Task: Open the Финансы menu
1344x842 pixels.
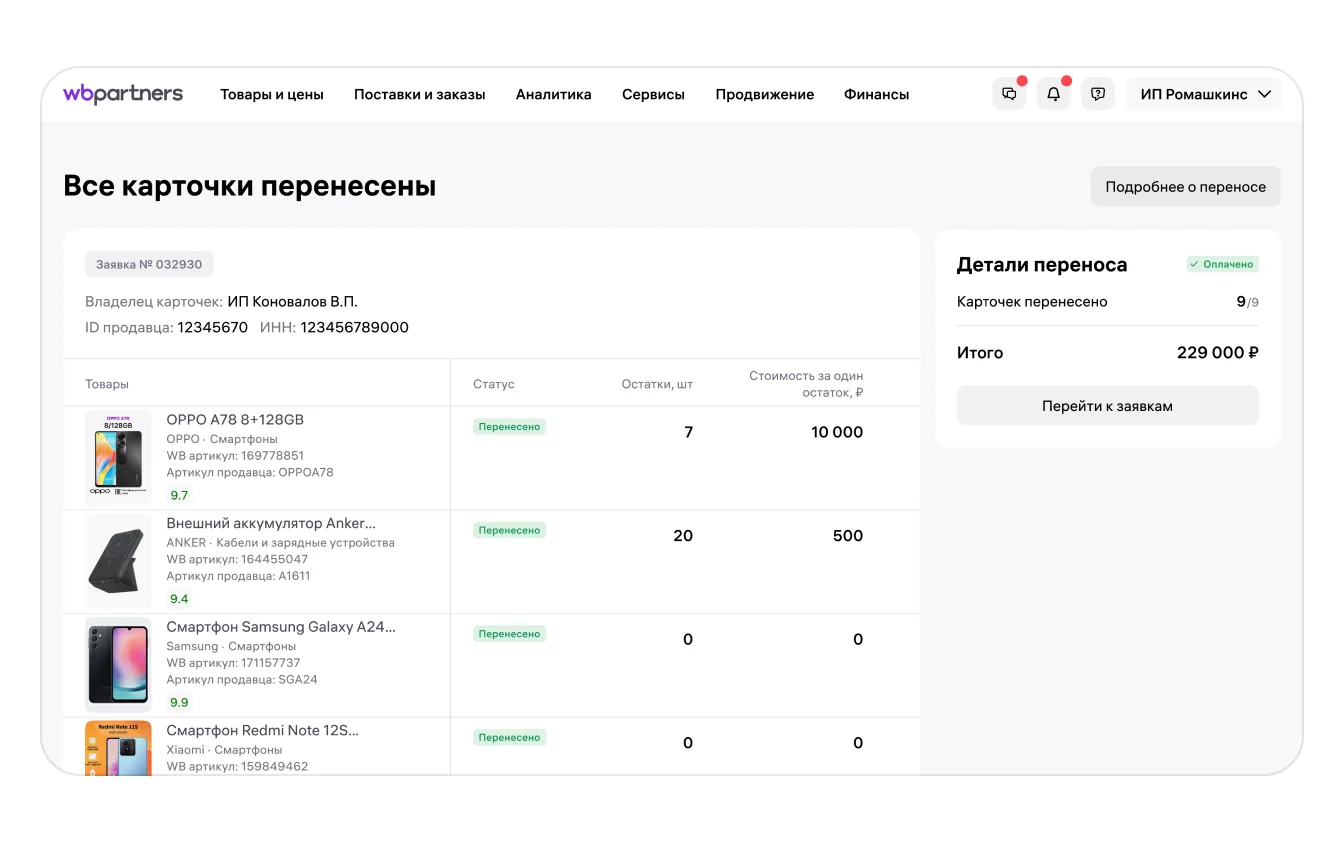Action: point(877,95)
